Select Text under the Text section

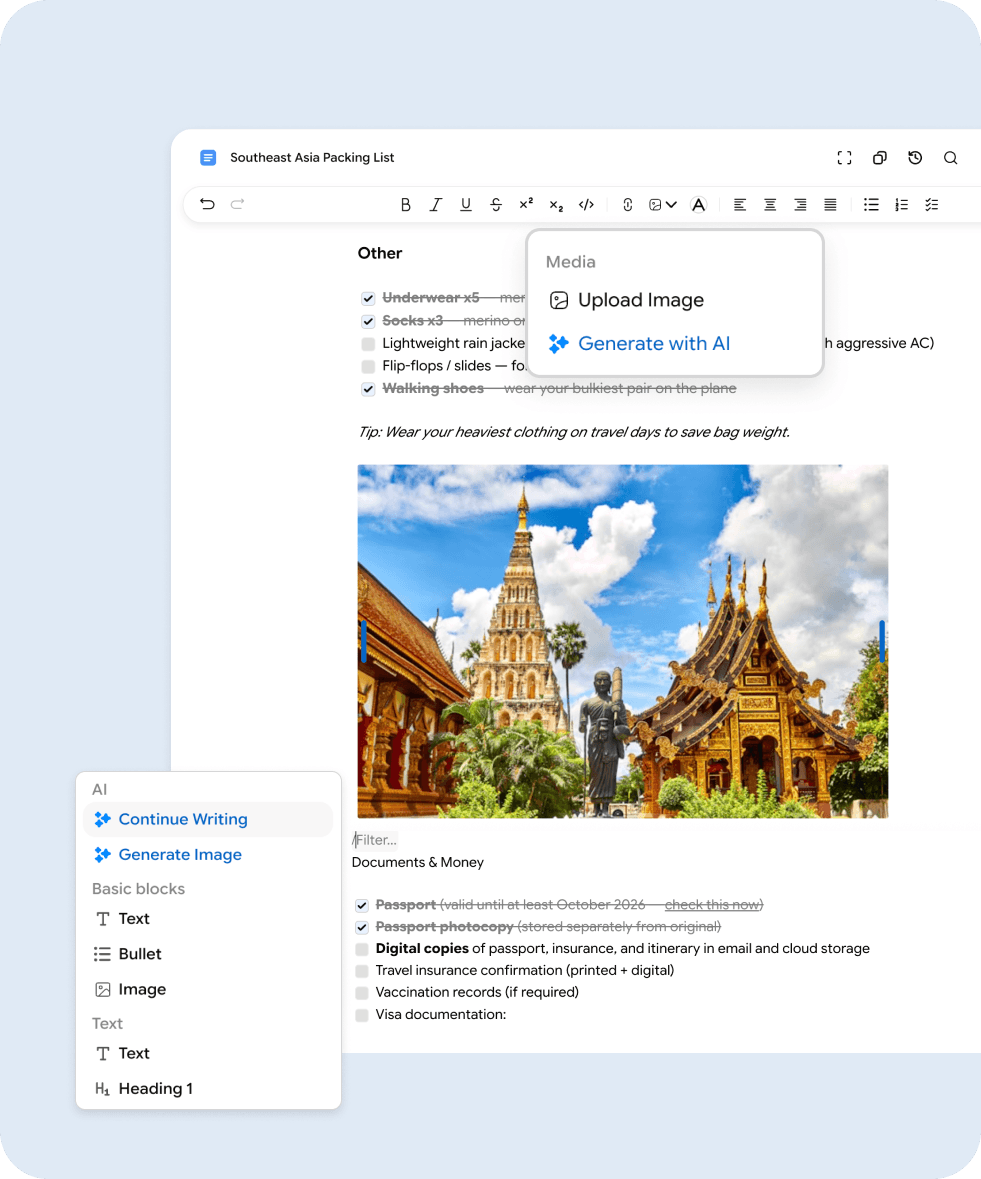pos(208,1053)
